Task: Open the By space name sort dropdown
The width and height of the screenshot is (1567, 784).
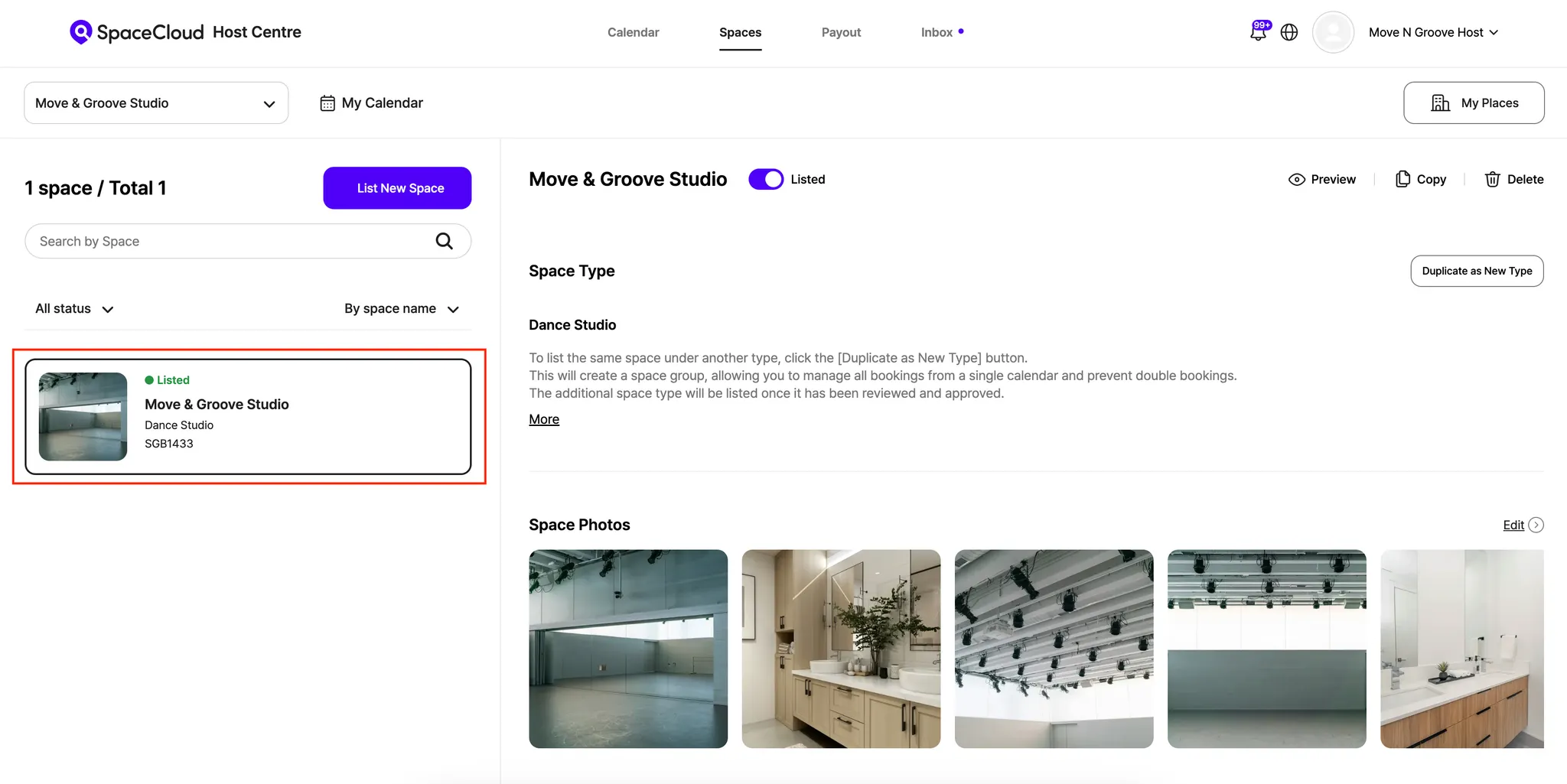Action: [402, 308]
